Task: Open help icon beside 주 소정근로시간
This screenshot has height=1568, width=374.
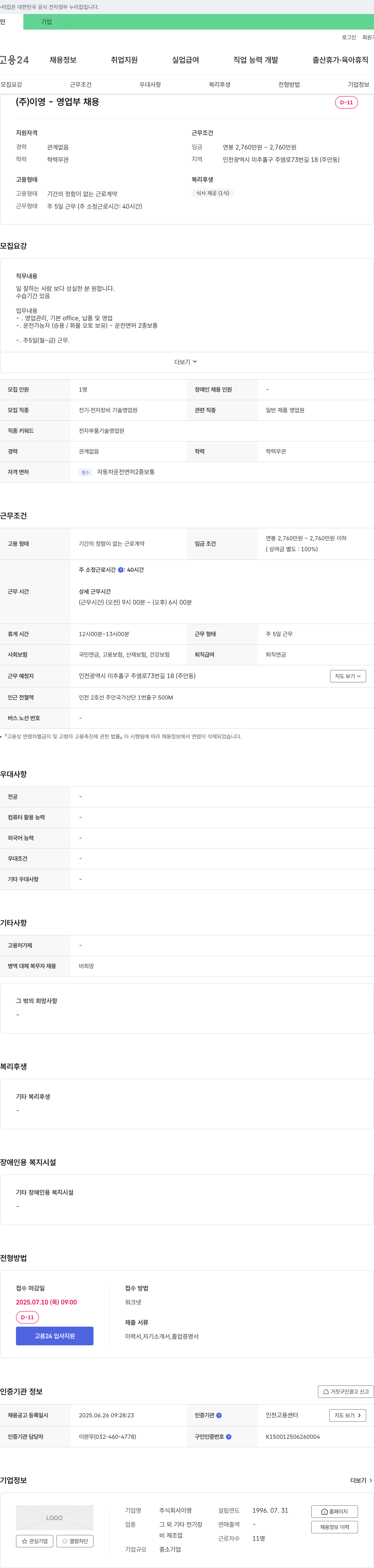Action: coord(121,570)
